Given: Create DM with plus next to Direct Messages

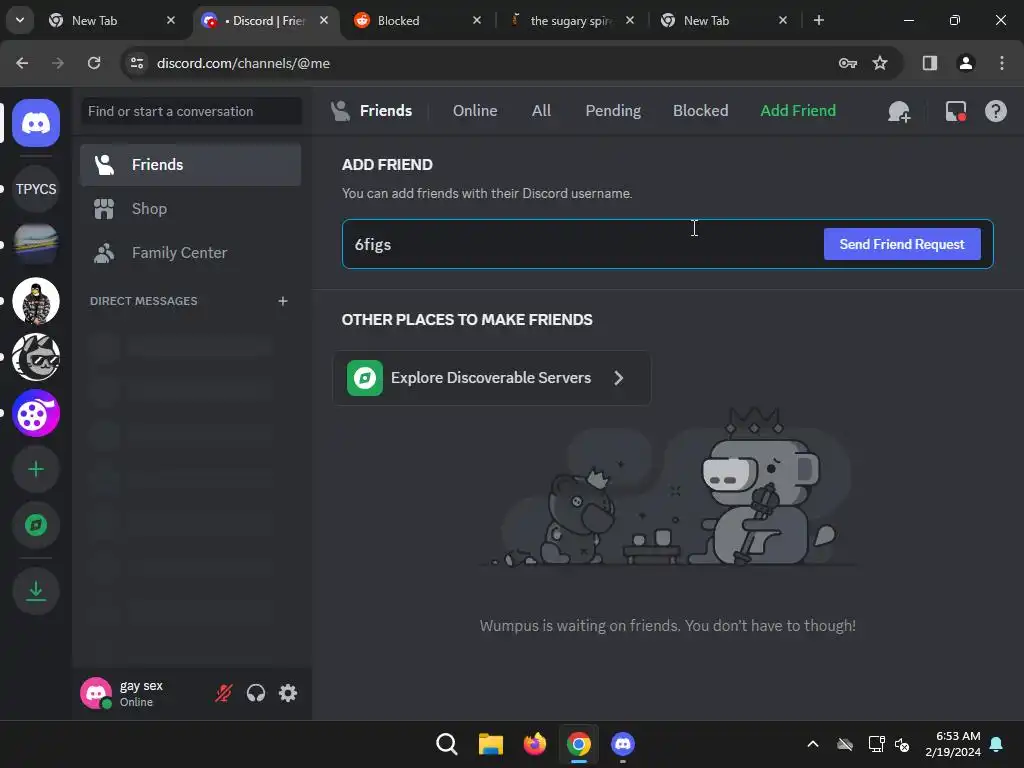Looking at the screenshot, I should [283, 301].
